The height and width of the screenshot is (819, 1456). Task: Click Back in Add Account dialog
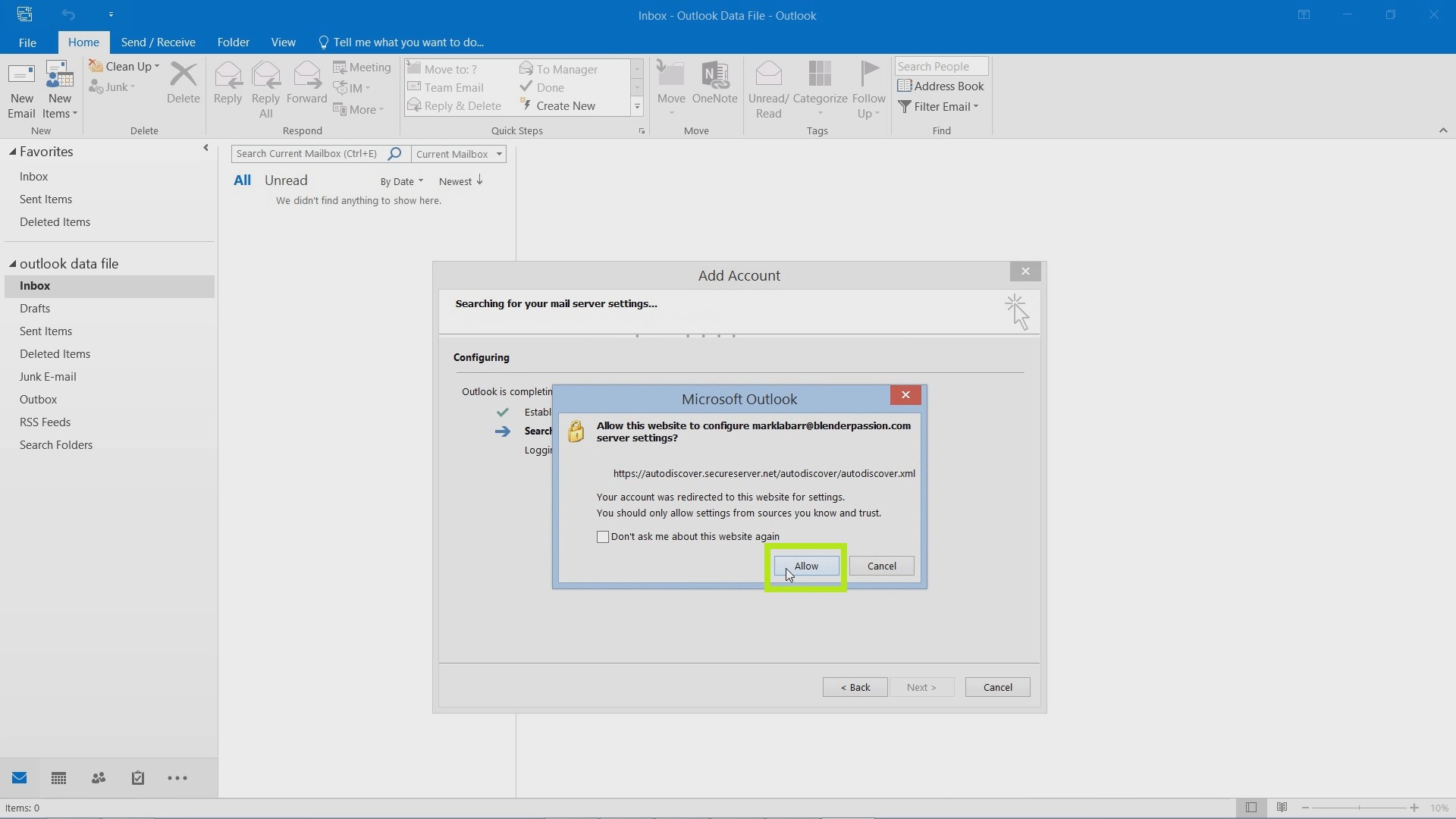[x=855, y=688]
